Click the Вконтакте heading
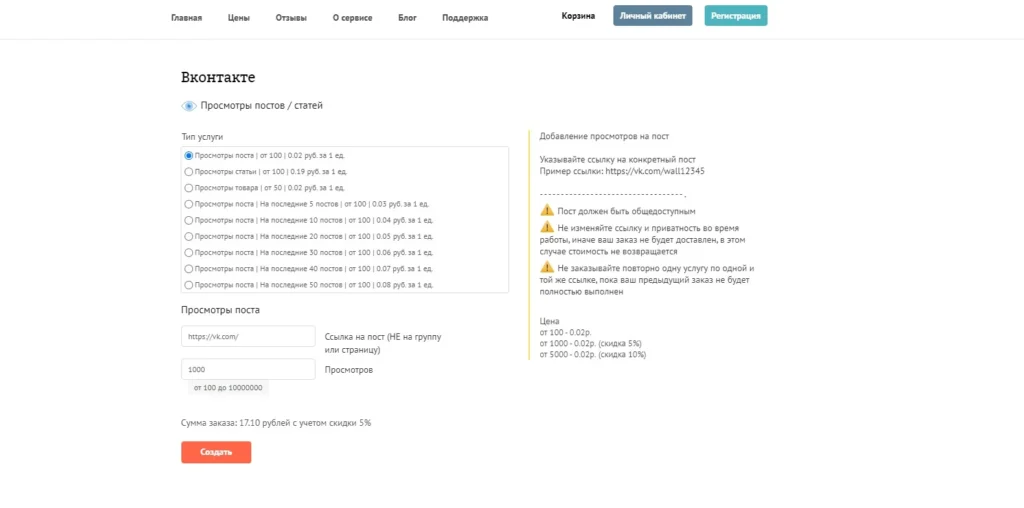This screenshot has height=508, width=1024. pyautogui.click(x=218, y=77)
